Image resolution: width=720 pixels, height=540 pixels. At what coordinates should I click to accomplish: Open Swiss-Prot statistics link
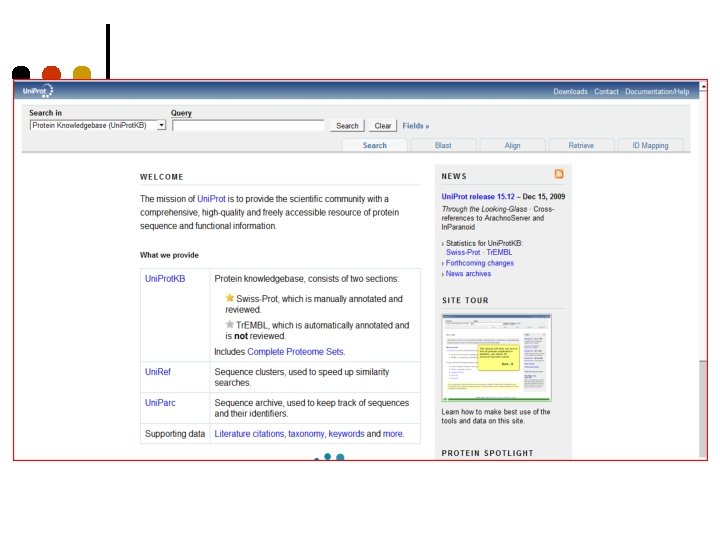pyautogui.click(x=463, y=252)
